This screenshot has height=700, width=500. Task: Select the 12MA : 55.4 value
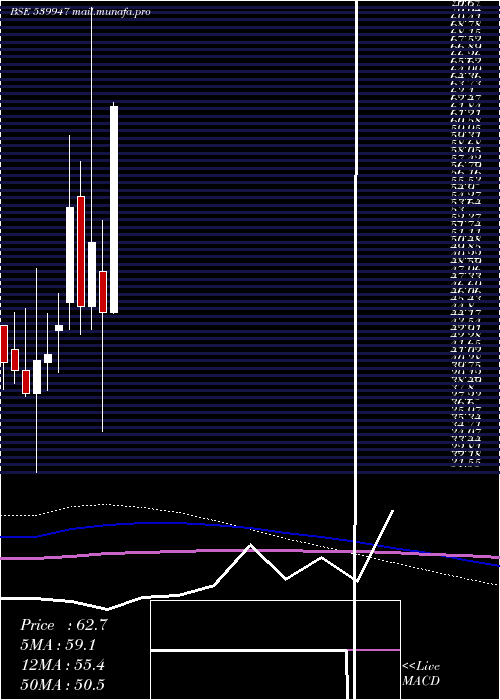63,665
